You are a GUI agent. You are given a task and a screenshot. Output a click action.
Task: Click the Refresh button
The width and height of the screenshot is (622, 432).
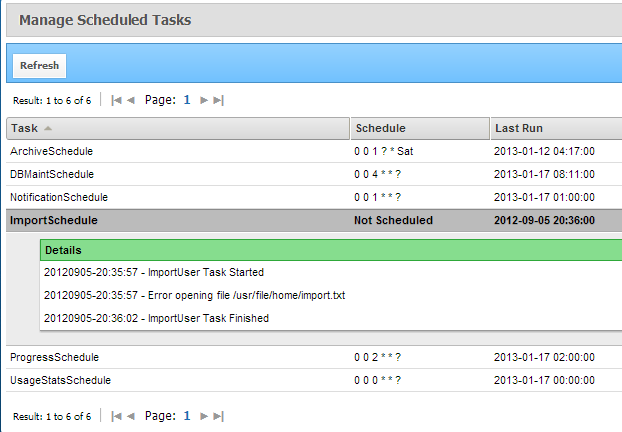point(40,66)
